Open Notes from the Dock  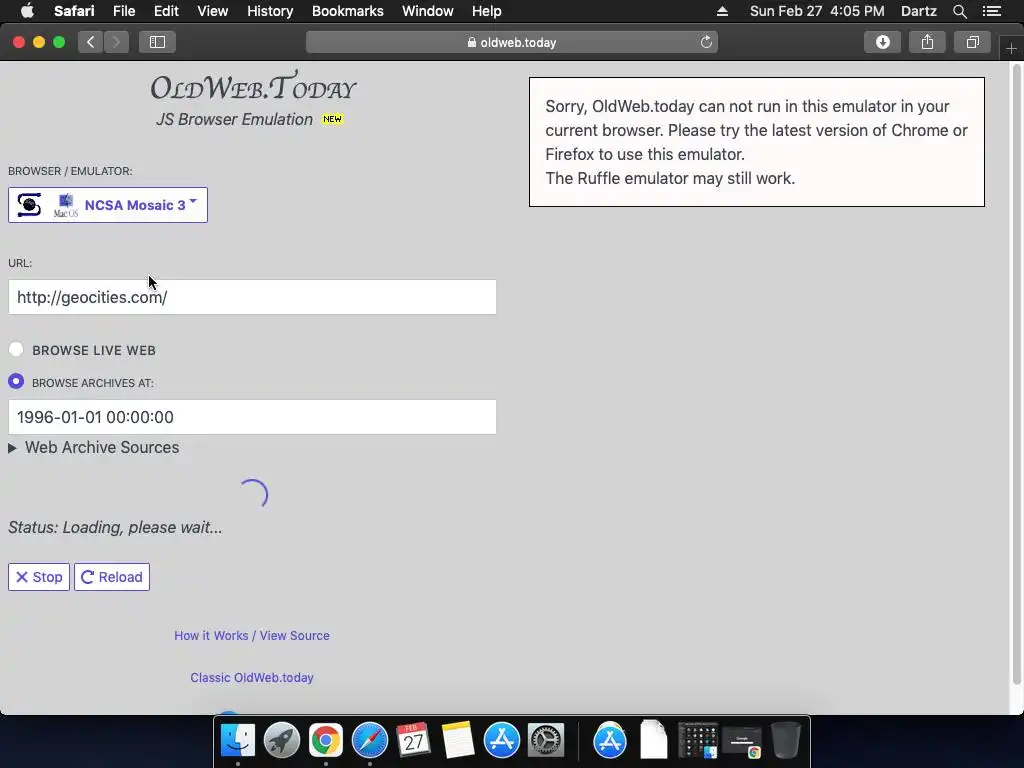tap(458, 740)
